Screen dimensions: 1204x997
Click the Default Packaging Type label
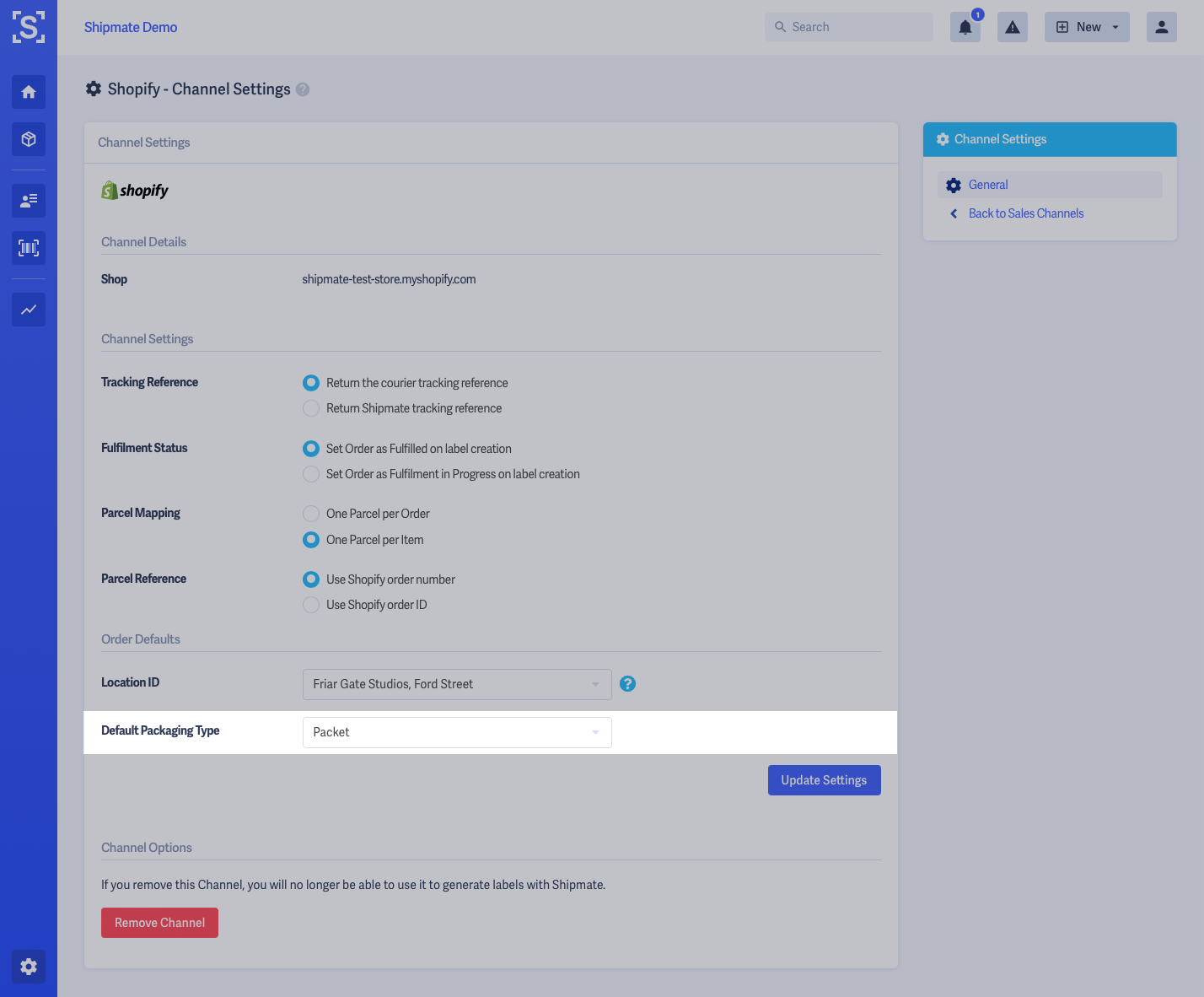point(160,730)
